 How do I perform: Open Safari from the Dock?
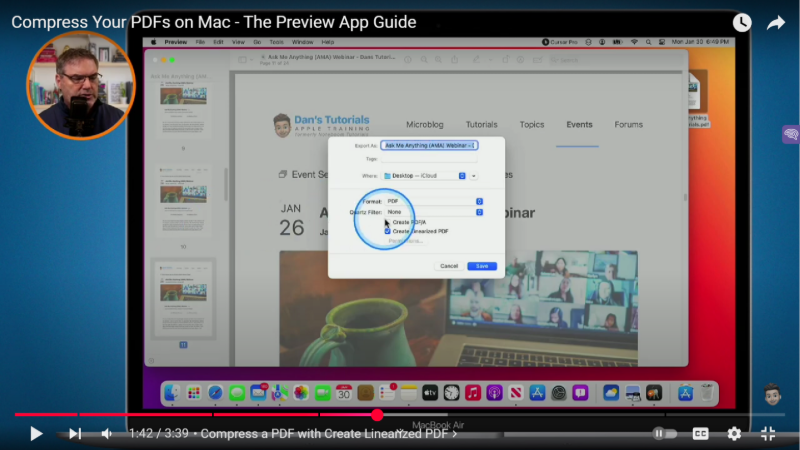click(215, 393)
